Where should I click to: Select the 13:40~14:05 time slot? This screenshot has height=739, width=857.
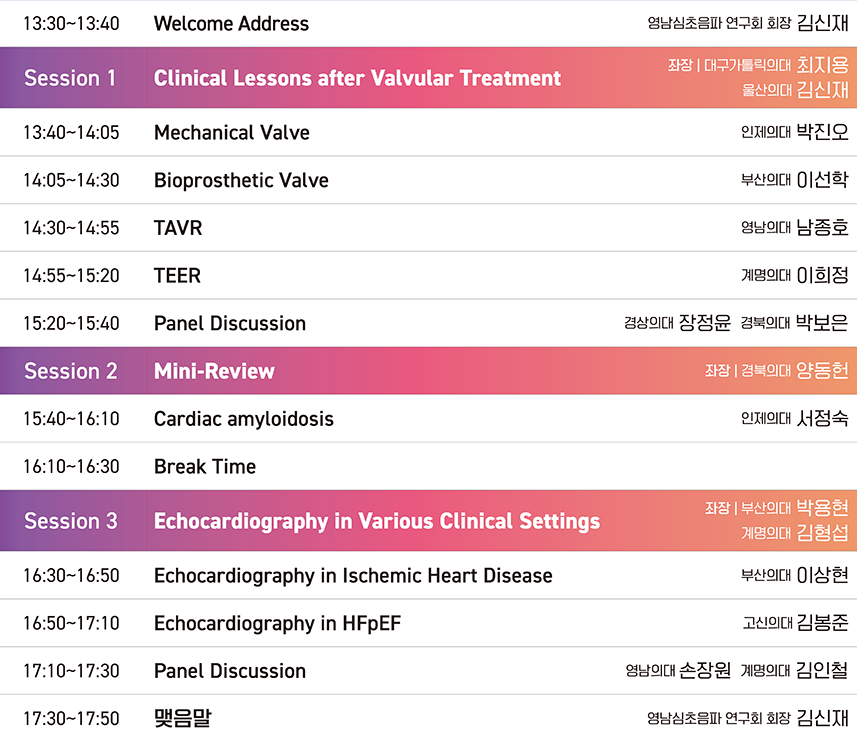(71, 132)
